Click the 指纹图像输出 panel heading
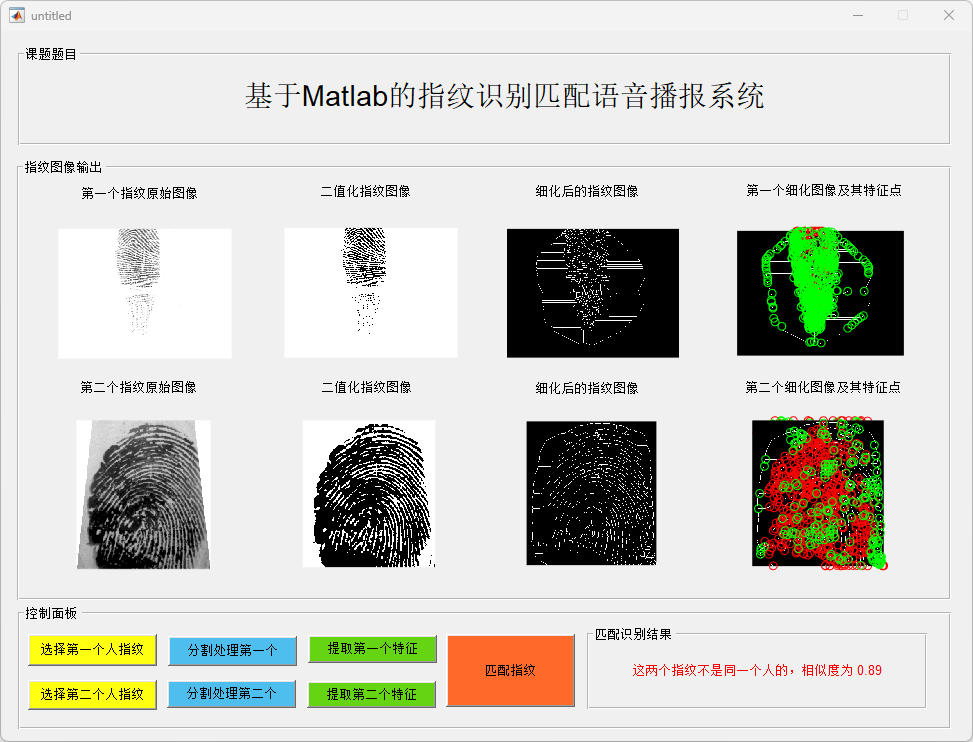 (63, 167)
